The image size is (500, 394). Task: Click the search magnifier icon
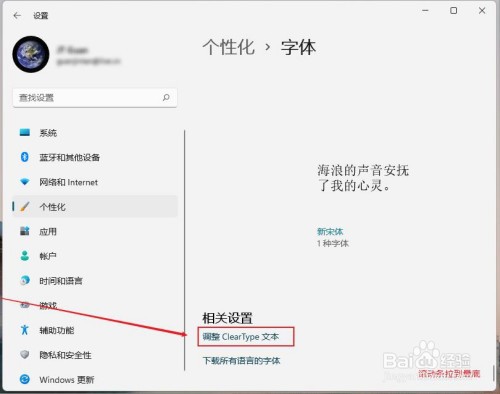tap(166, 97)
